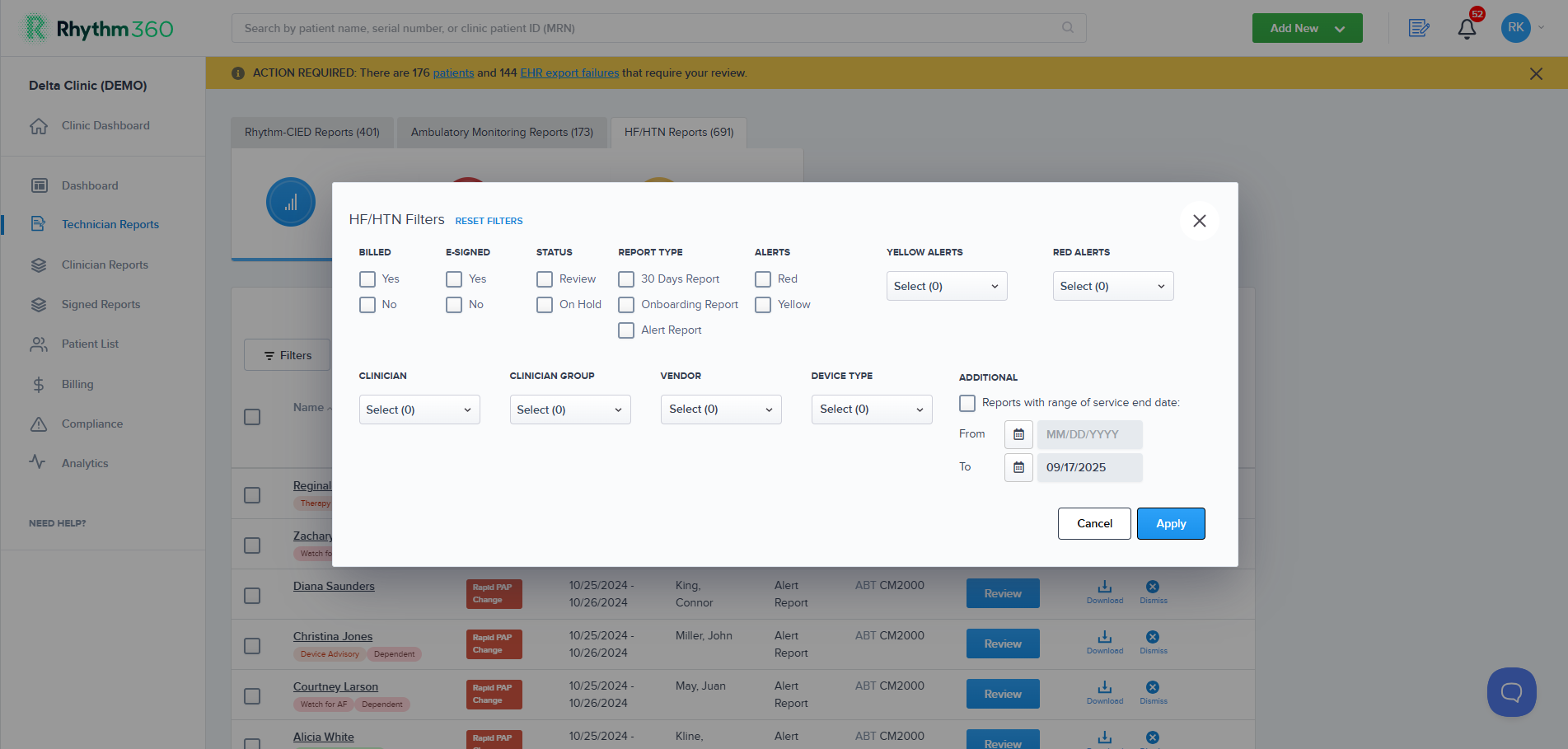Dismiss Courtney Larson's report

[x=1153, y=692]
